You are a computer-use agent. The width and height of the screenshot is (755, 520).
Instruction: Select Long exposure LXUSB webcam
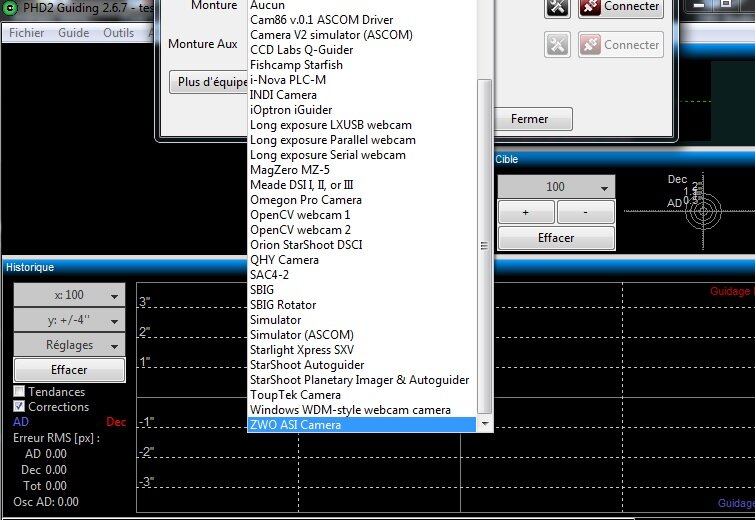coord(362,125)
